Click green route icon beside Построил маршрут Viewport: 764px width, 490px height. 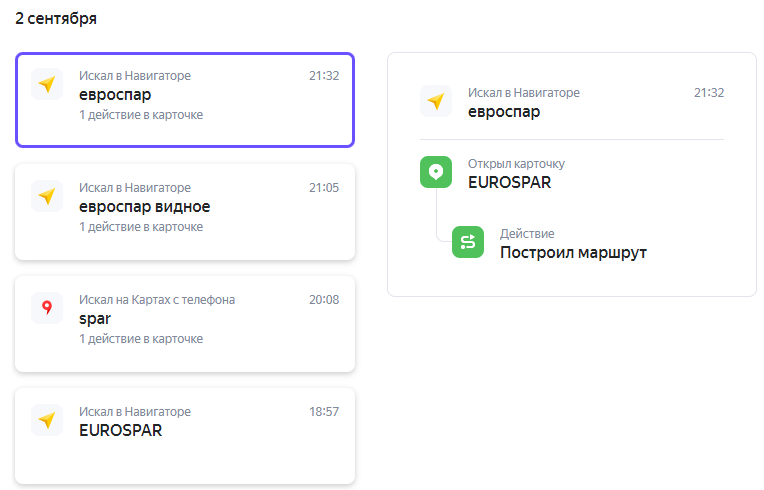coord(468,242)
